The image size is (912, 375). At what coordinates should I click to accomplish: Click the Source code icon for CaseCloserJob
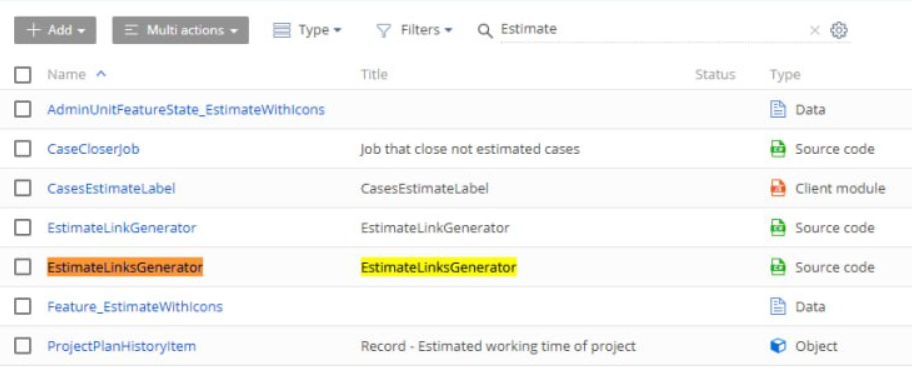[778, 149]
